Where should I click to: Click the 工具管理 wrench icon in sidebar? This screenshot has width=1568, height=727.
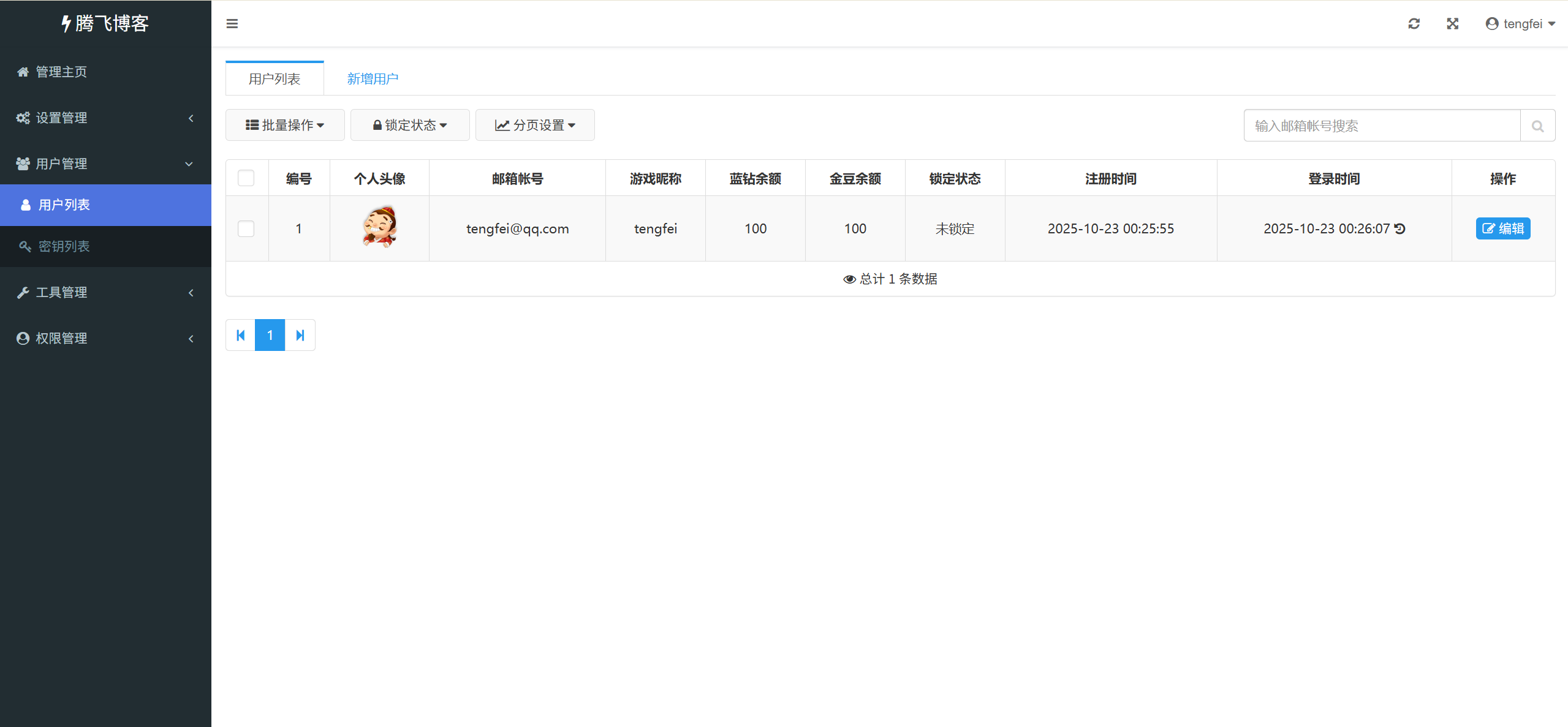pyautogui.click(x=23, y=292)
